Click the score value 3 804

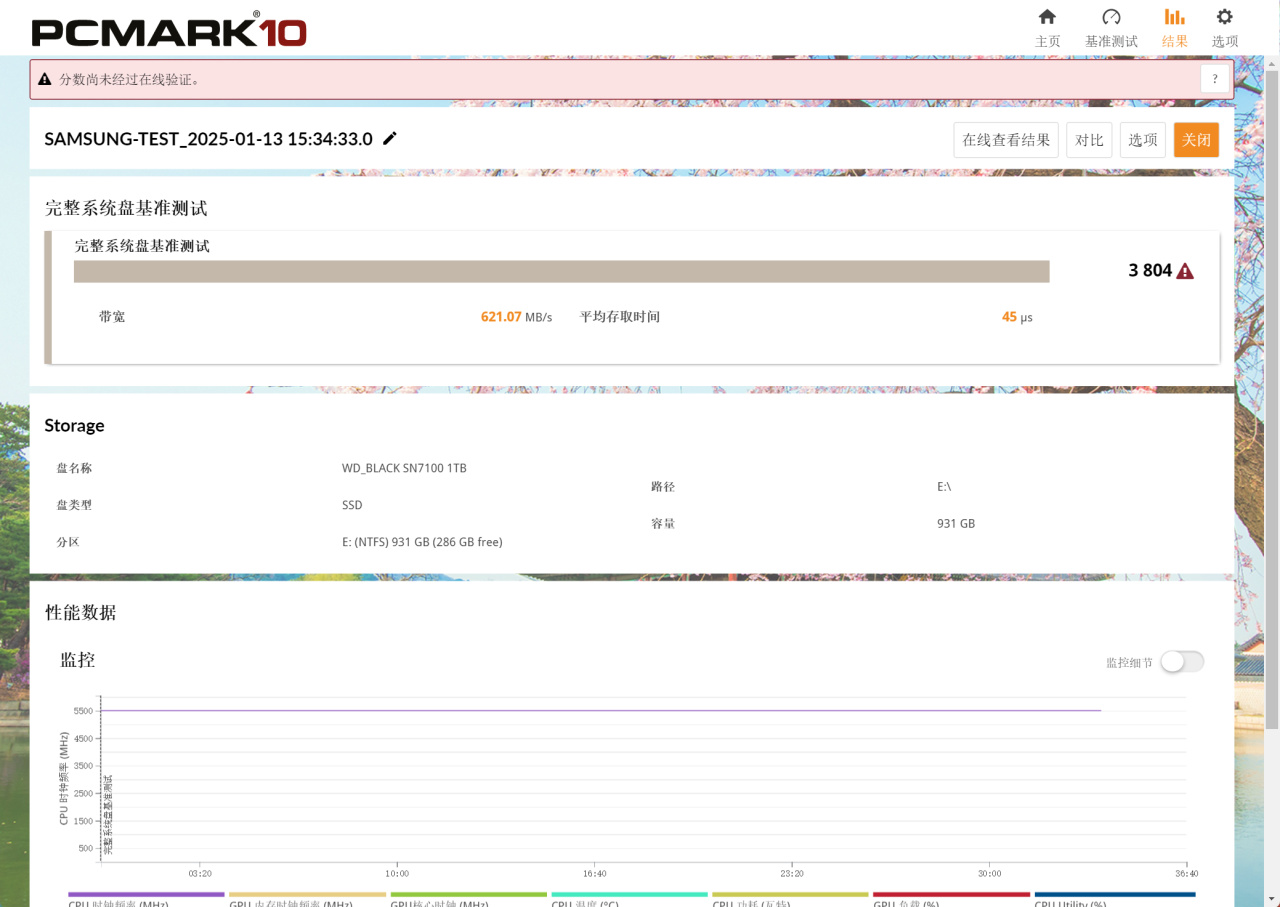click(x=1150, y=270)
